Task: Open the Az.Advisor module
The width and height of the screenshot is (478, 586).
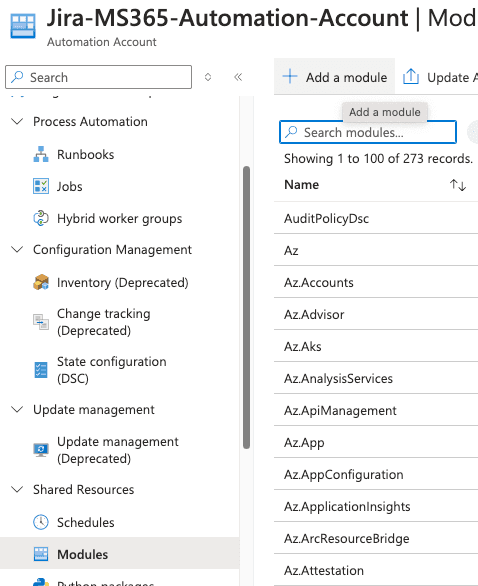Action: click(x=314, y=315)
